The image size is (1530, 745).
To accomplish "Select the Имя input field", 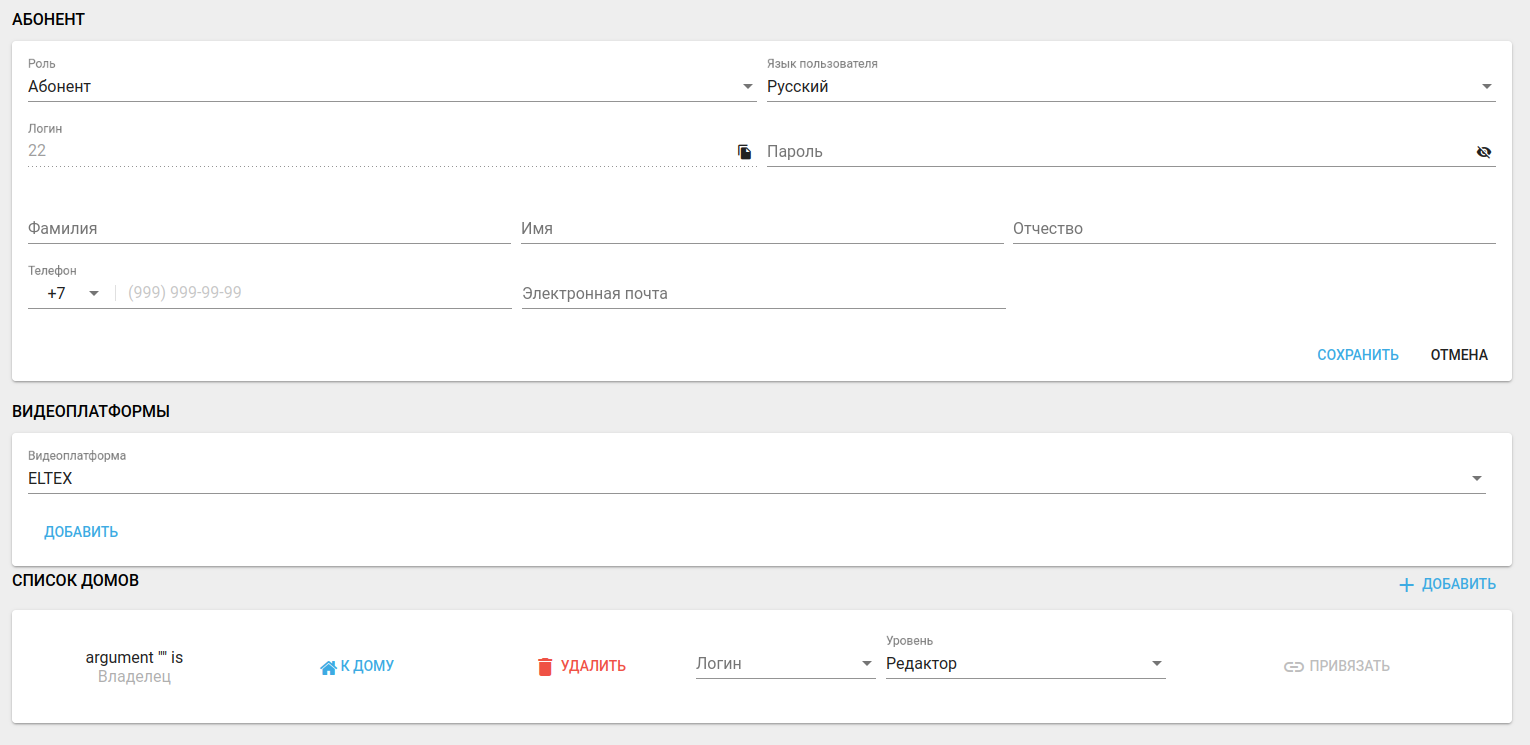I will click(761, 229).
